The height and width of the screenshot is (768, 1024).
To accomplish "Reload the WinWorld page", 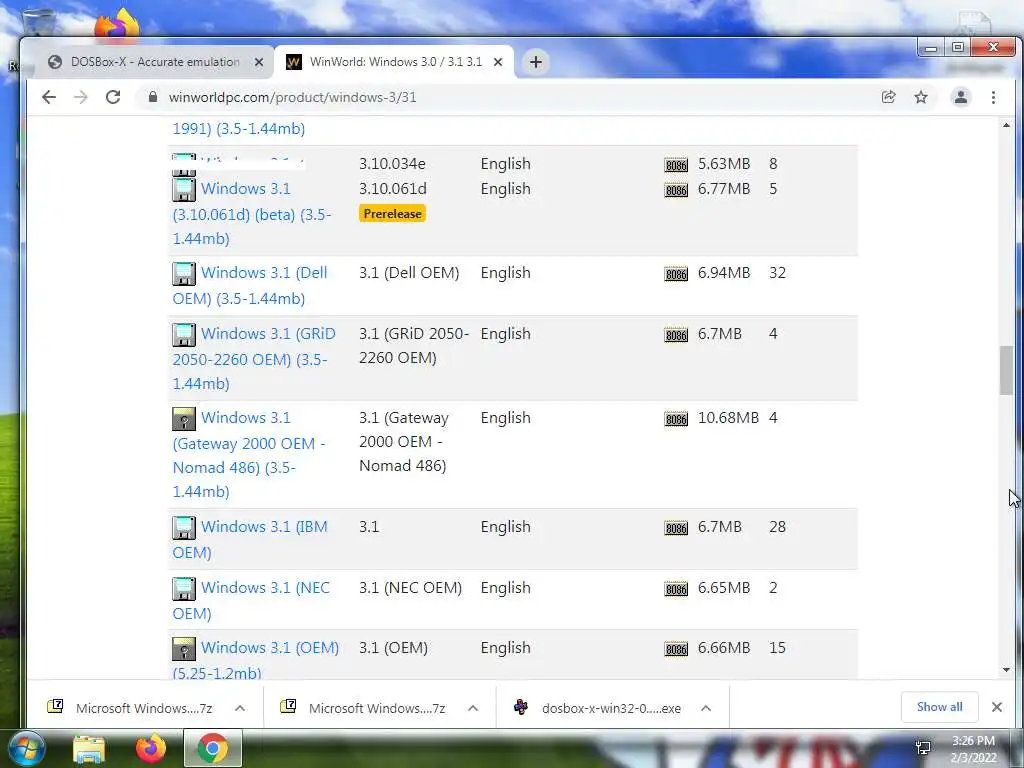I will click(113, 97).
